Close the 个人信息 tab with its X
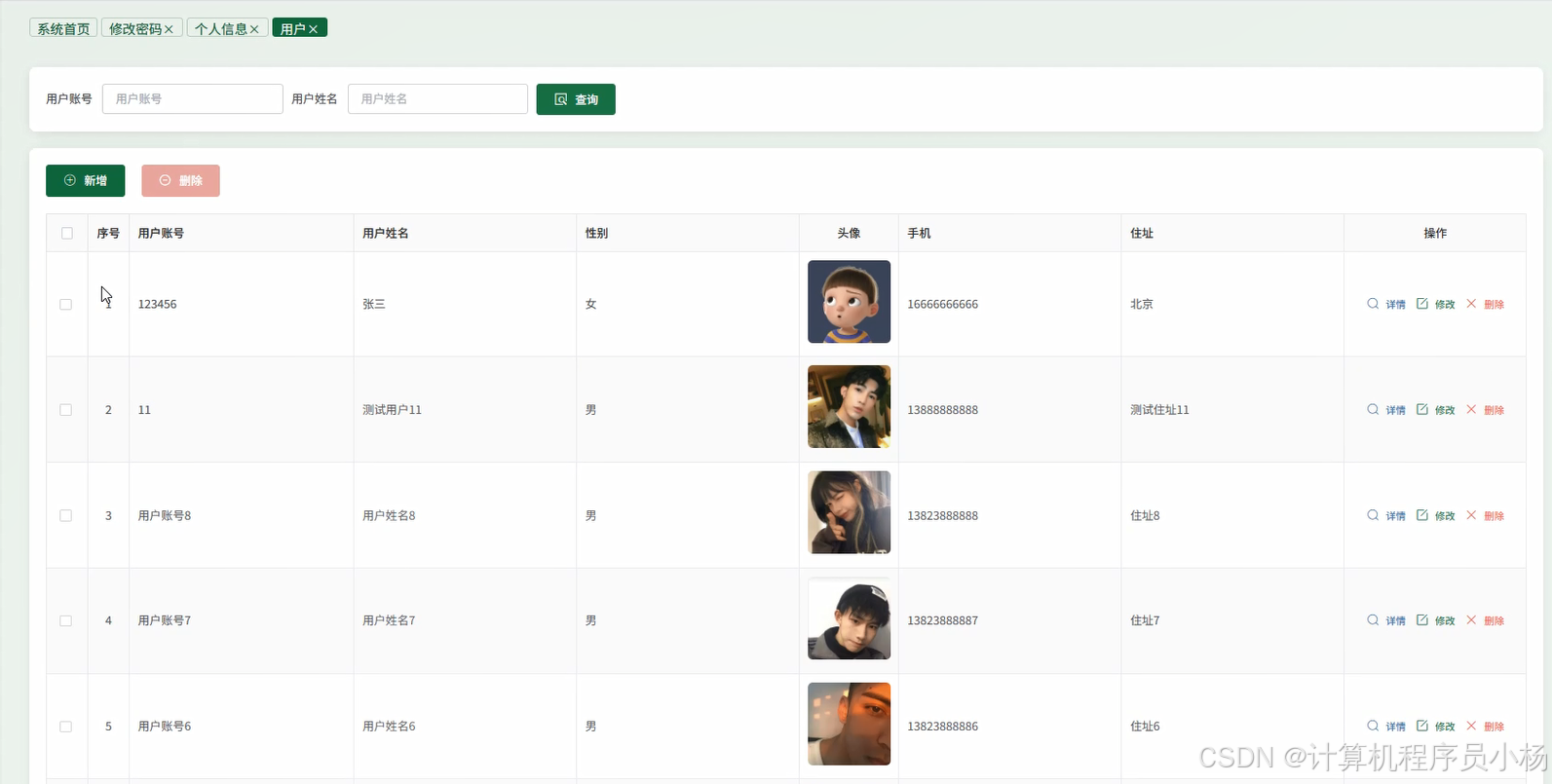The height and width of the screenshot is (784, 1552). click(254, 29)
